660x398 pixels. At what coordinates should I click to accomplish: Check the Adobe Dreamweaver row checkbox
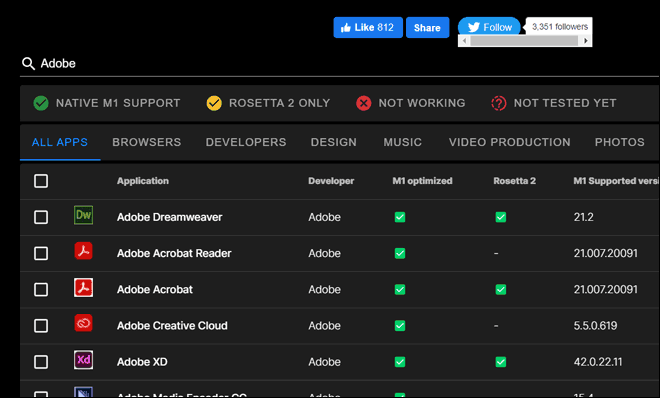click(41, 217)
